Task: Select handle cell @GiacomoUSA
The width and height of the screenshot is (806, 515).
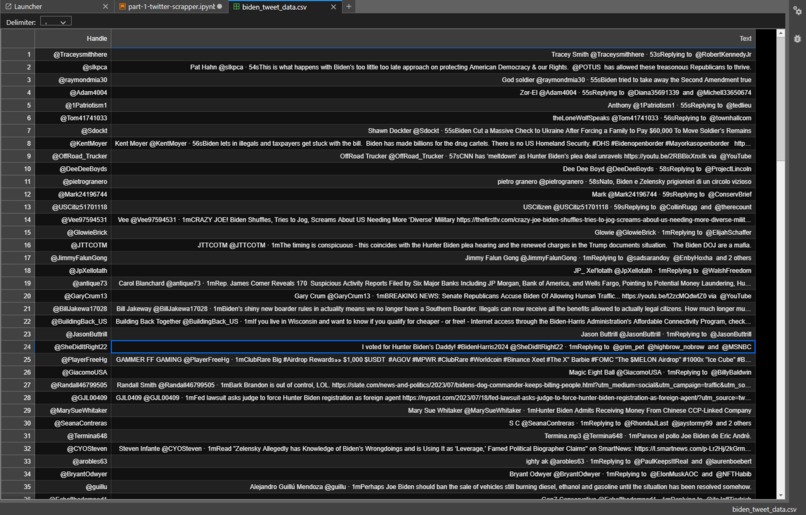Action: pyautogui.click(x=73, y=373)
